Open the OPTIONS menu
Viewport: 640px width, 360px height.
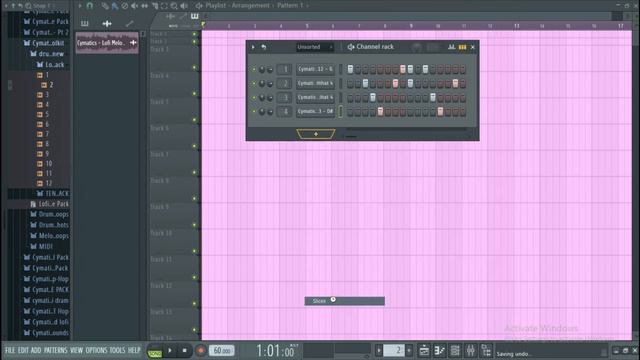(96, 350)
